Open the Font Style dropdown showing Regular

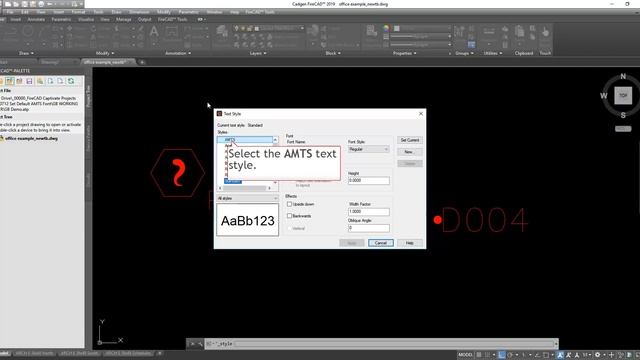369,149
